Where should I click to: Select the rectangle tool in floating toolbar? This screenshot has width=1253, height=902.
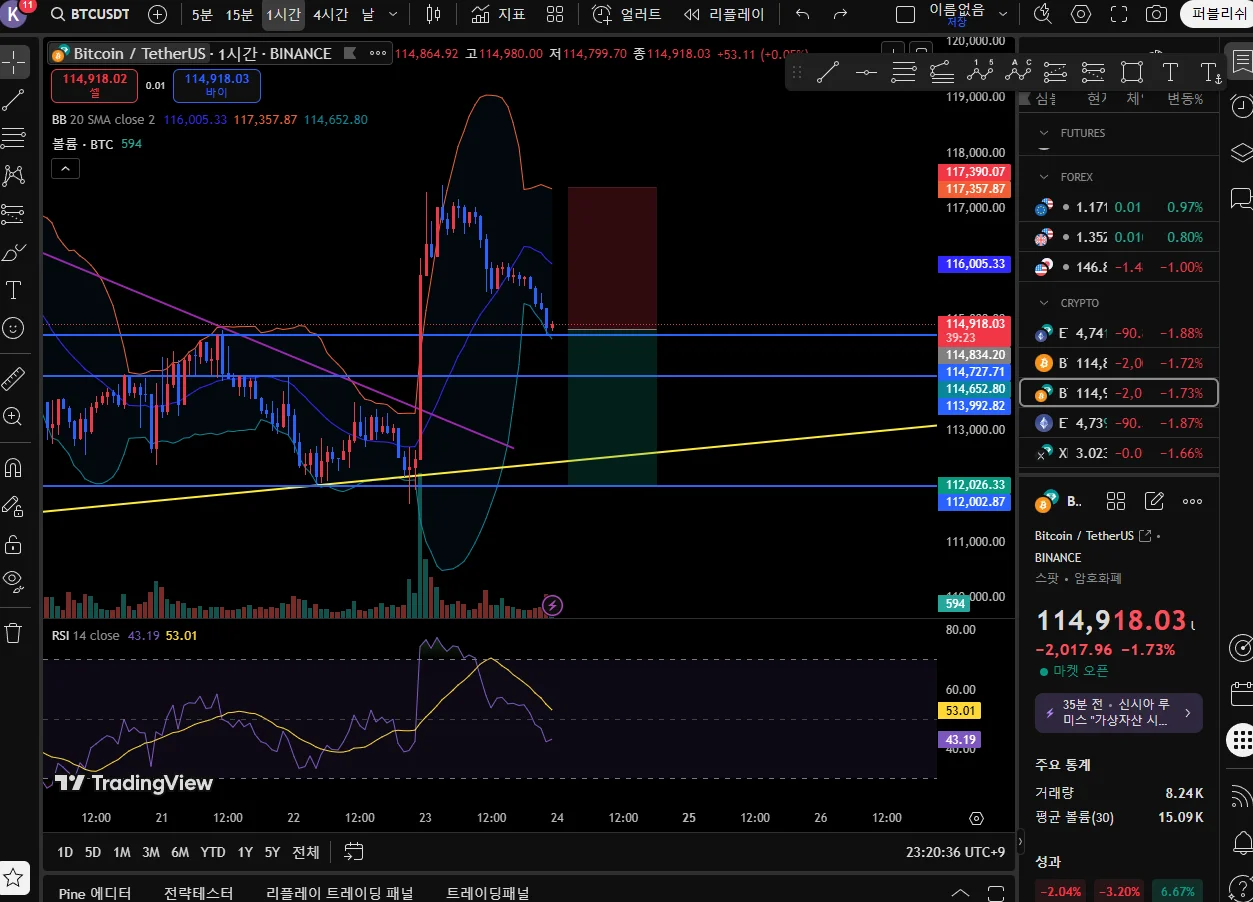[x=1132, y=72]
